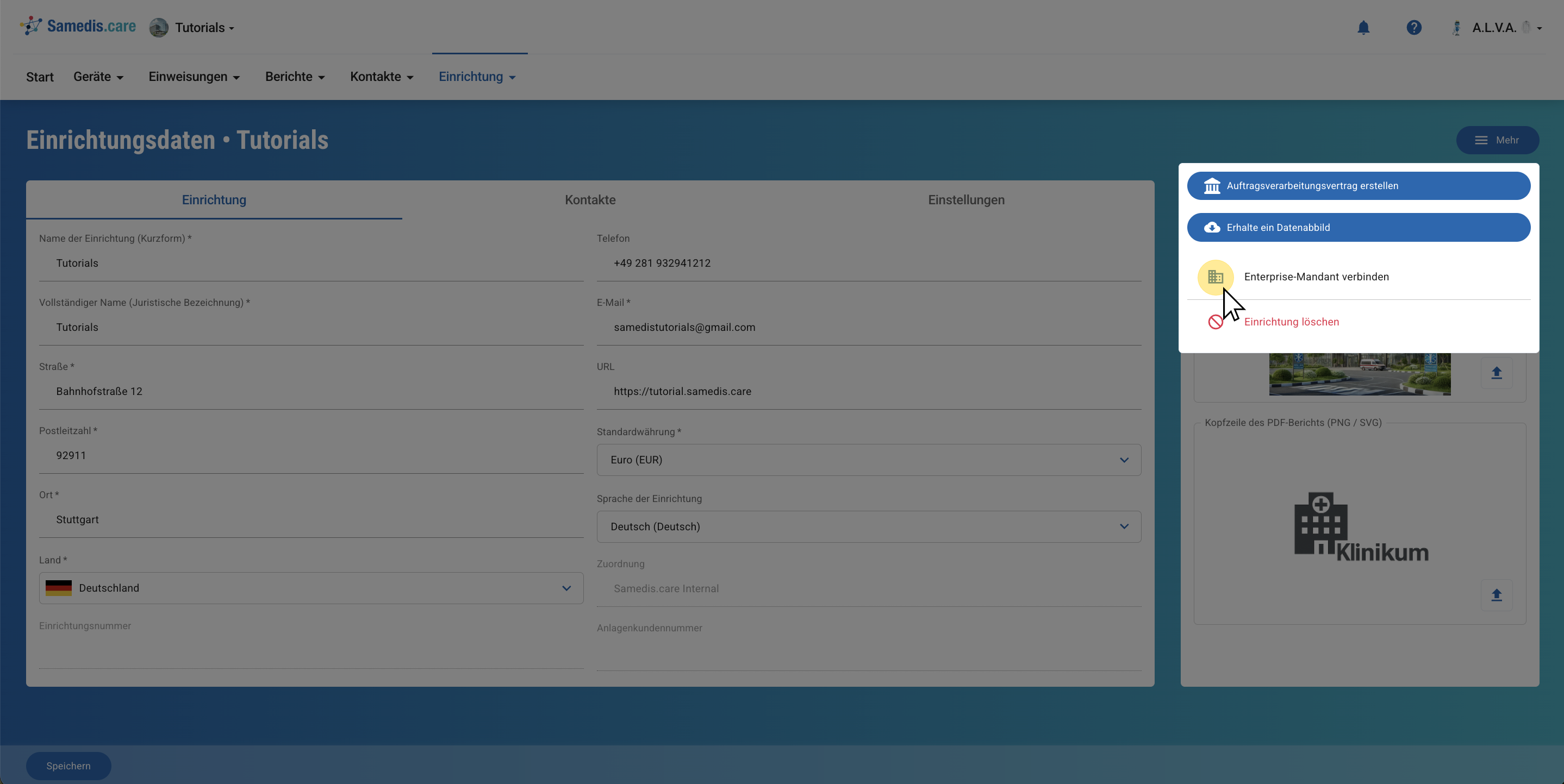
Task: Open the help question mark icon
Action: (x=1413, y=27)
